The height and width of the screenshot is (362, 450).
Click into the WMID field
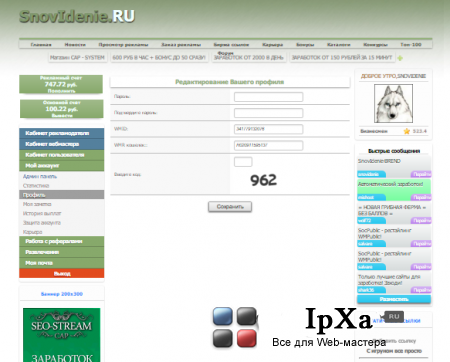[268, 129]
